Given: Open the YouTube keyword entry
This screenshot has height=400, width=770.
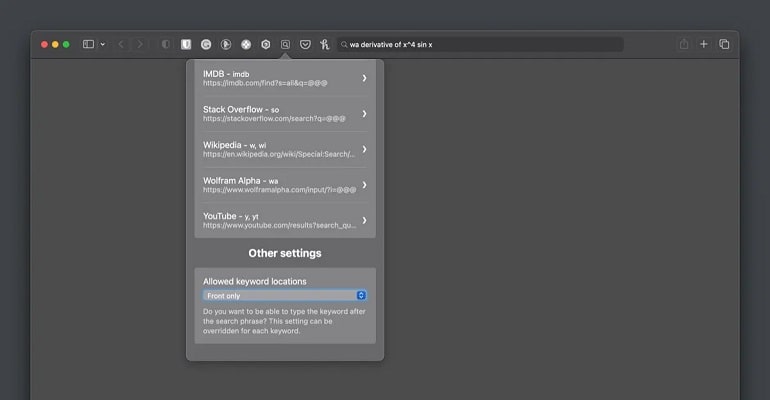Looking at the screenshot, I should (285, 220).
